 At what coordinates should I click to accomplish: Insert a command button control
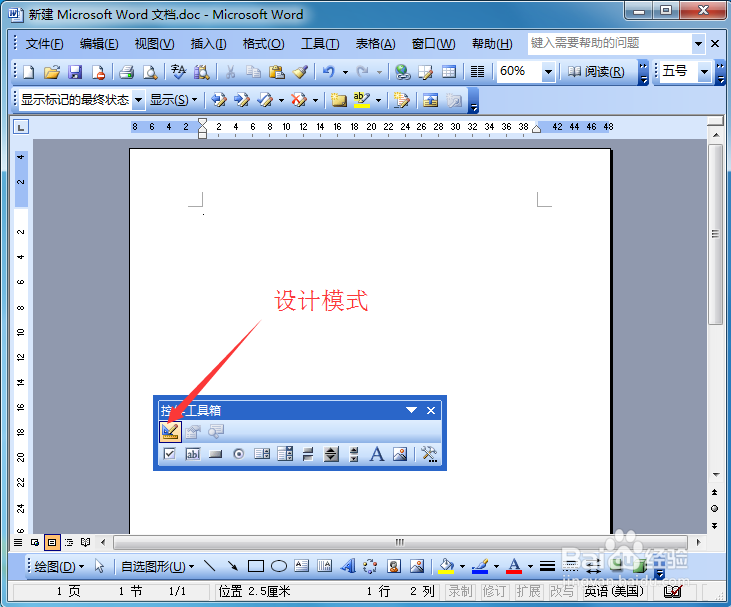(215, 454)
